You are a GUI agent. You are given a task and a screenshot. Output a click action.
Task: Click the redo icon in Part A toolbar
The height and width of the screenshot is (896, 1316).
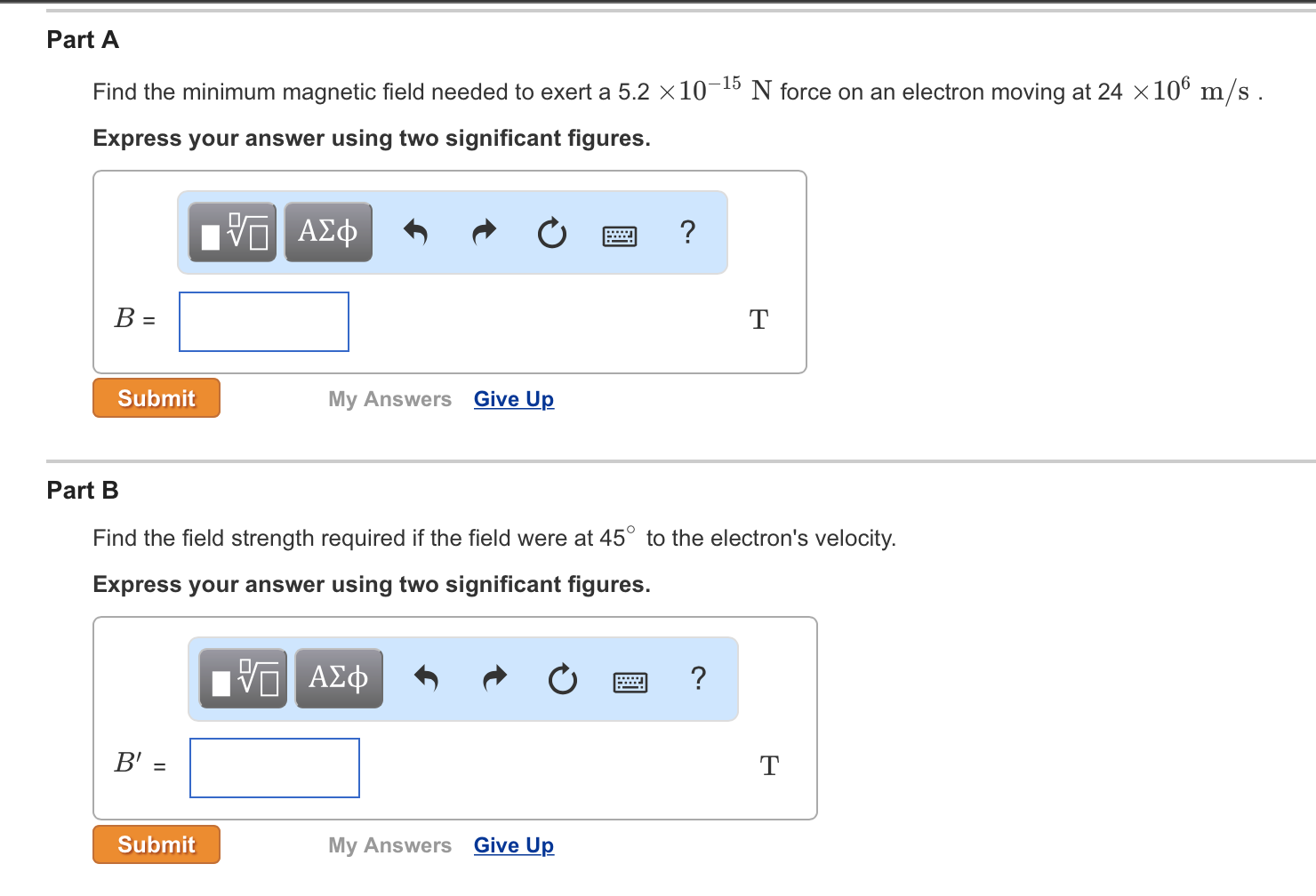click(484, 232)
